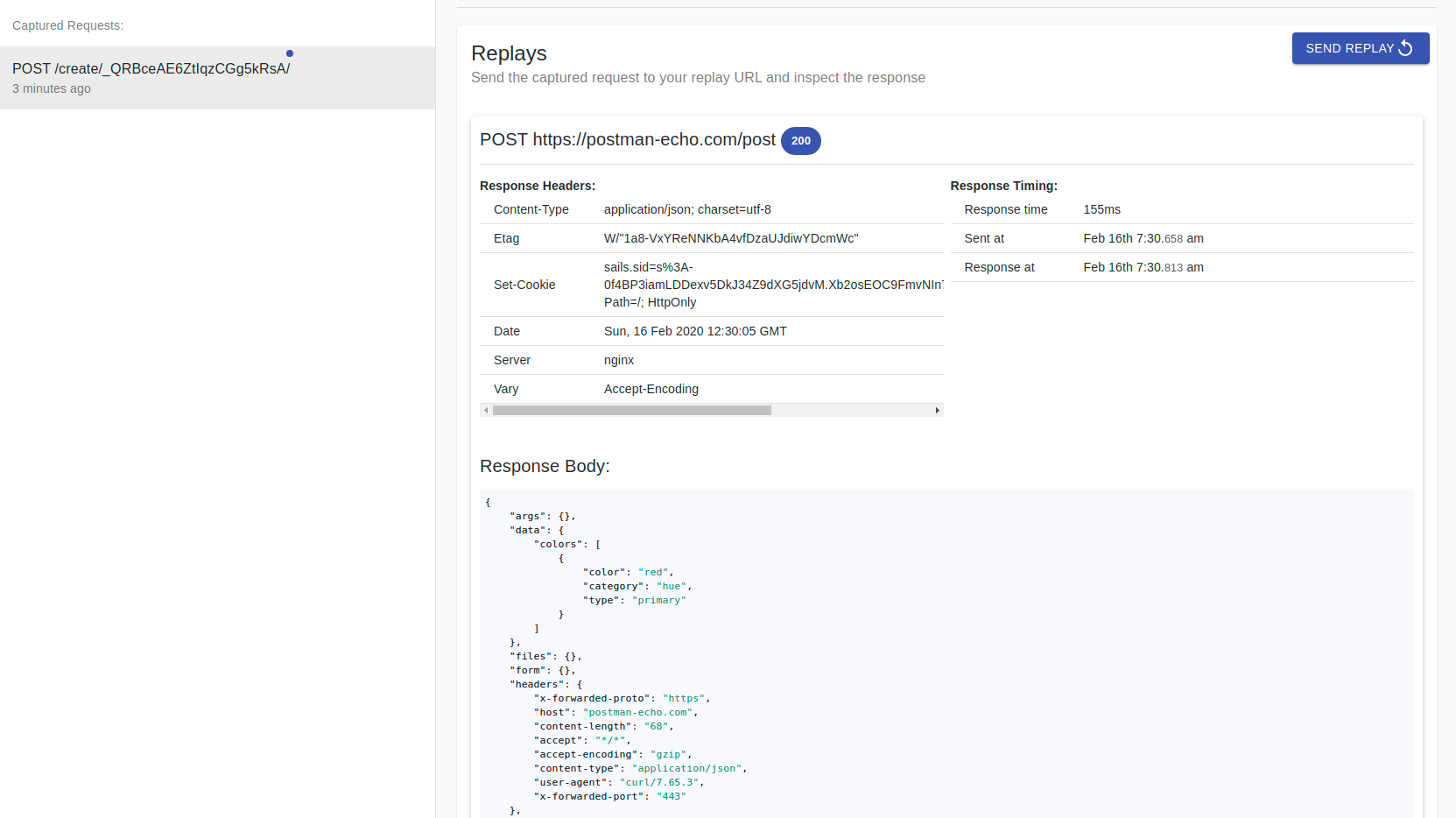Click the 200 status badge
The height and width of the screenshot is (818, 1456).
[x=800, y=140]
